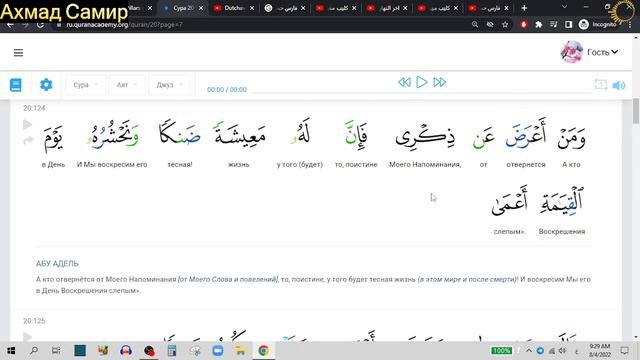
Task: Open Windows taskbar search
Action: click(34, 351)
